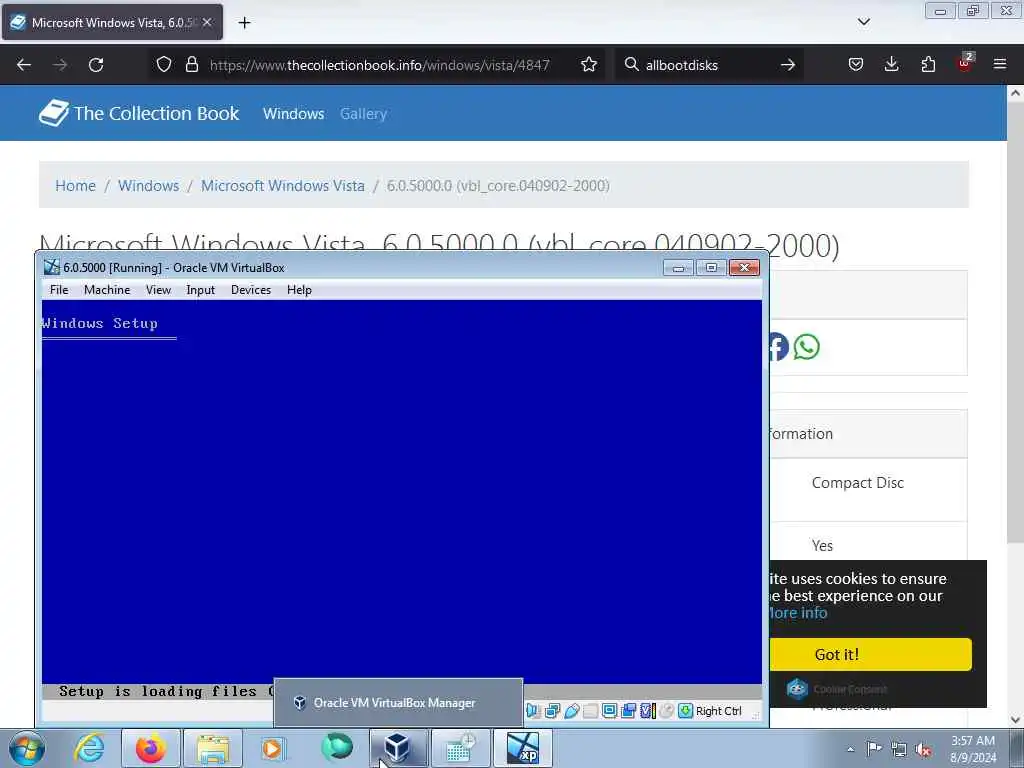This screenshot has width=1024, height=768.
Task: Open the Firefox hamburger menu
Action: (x=1000, y=64)
